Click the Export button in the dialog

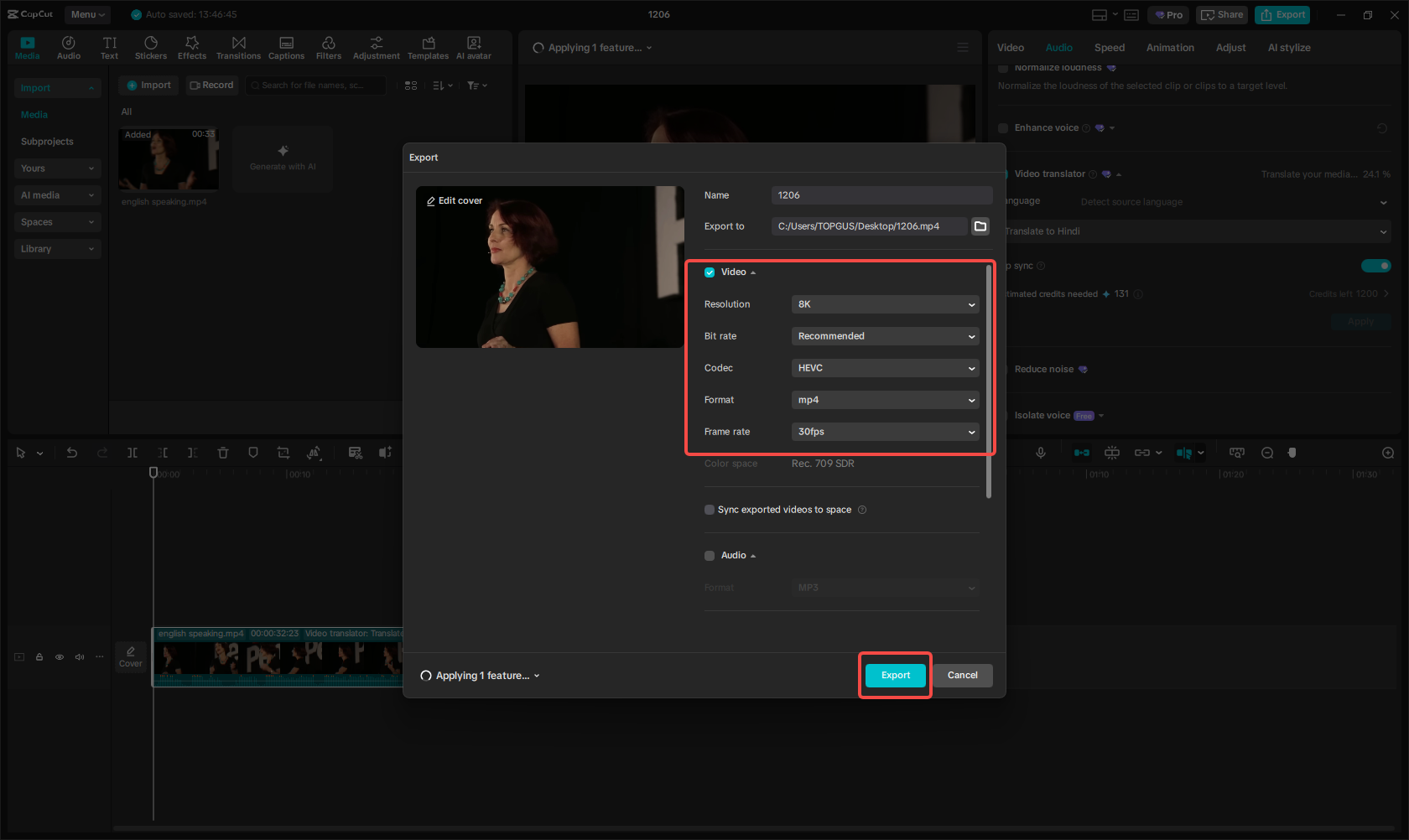pyautogui.click(x=895, y=675)
